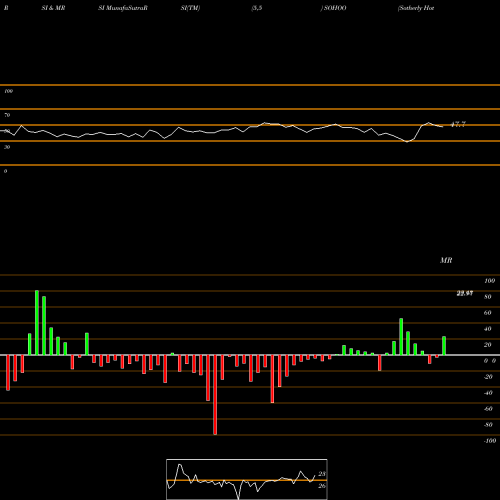Click the MR axis label 40
The image size is (500, 500).
coord(488,329)
